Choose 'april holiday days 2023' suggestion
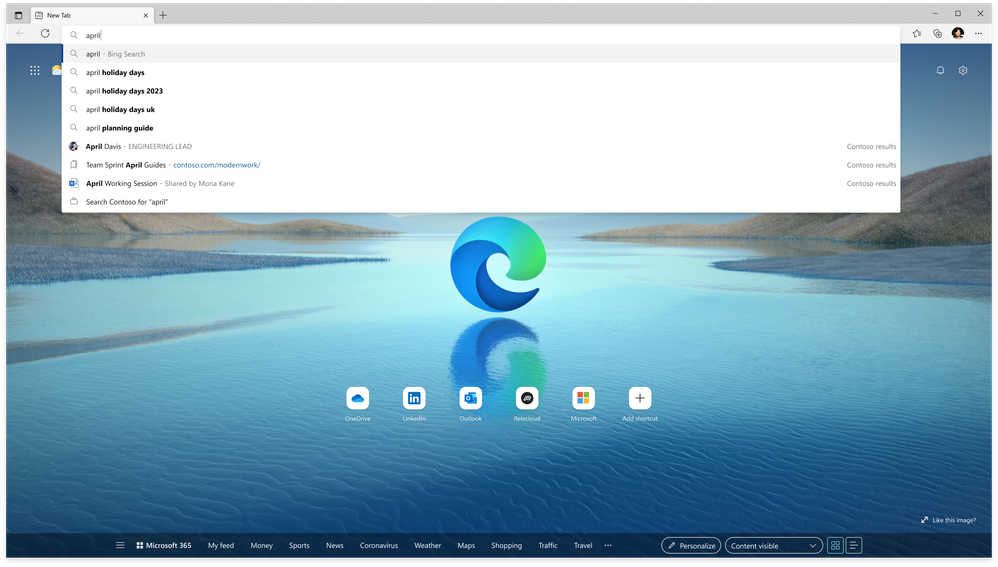The image size is (998, 567). click(481, 91)
